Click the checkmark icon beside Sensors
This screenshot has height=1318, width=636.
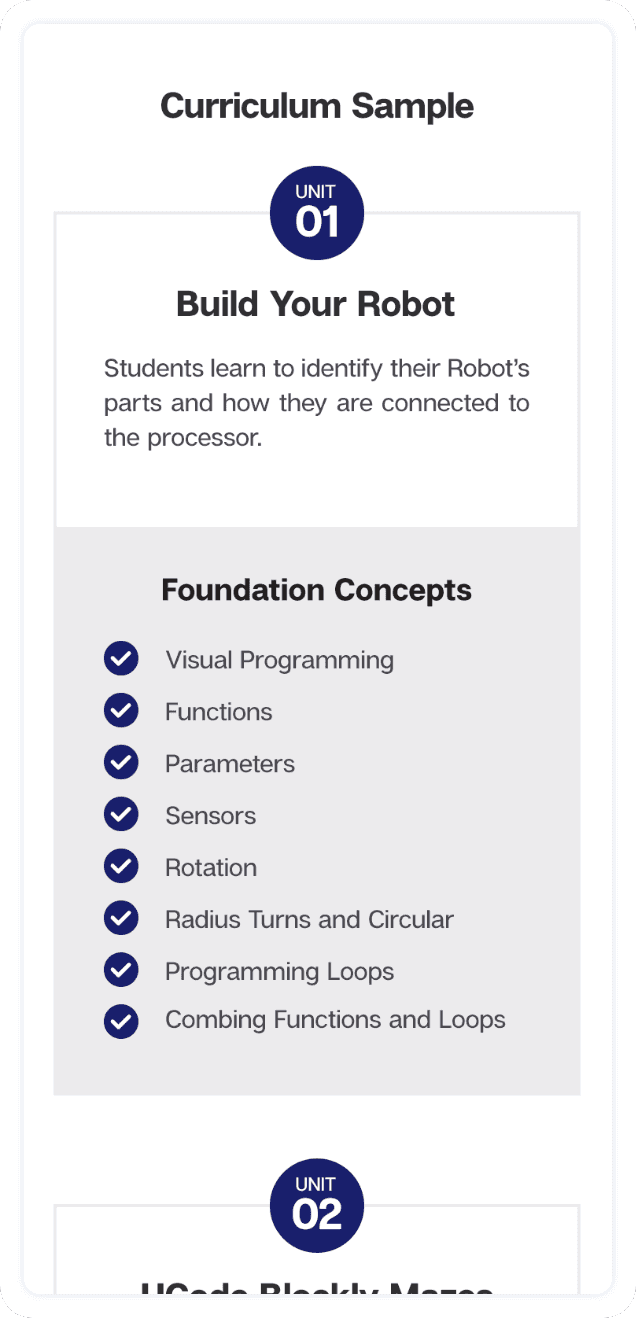click(121, 815)
